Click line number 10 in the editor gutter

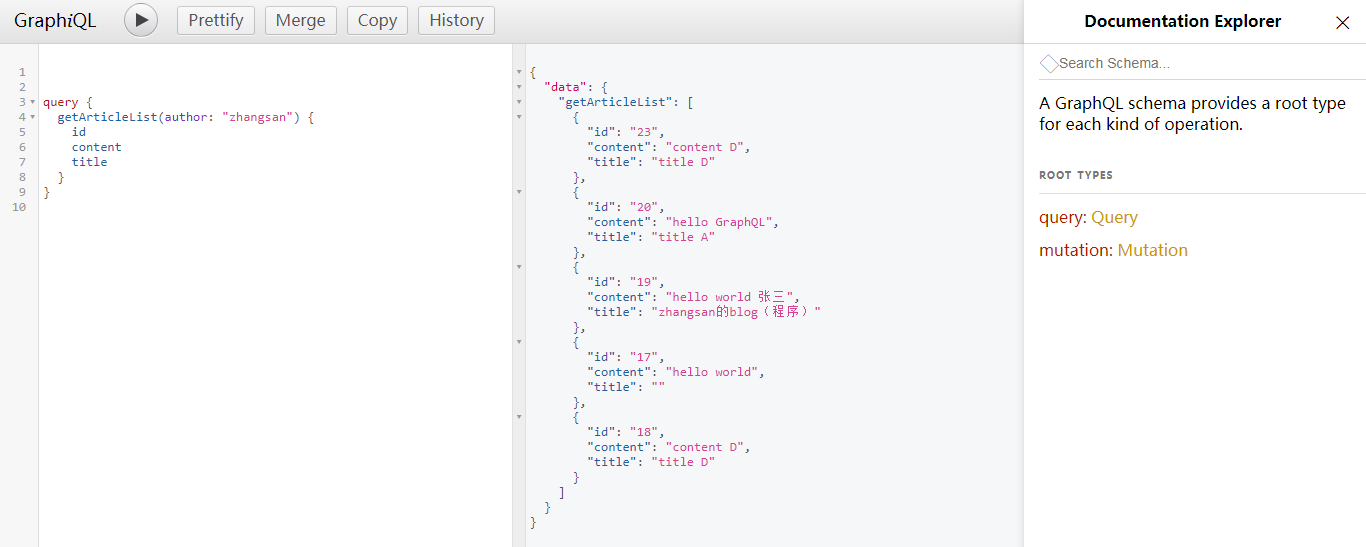pyautogui.click(x=19, y=207)
